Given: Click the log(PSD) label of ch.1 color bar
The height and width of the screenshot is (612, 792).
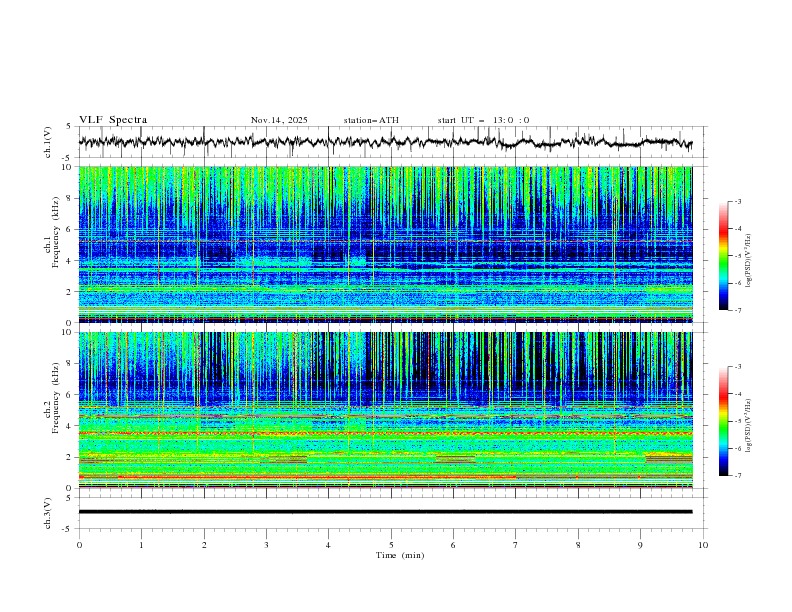Looking at the screenshot, I should (749, 261).
